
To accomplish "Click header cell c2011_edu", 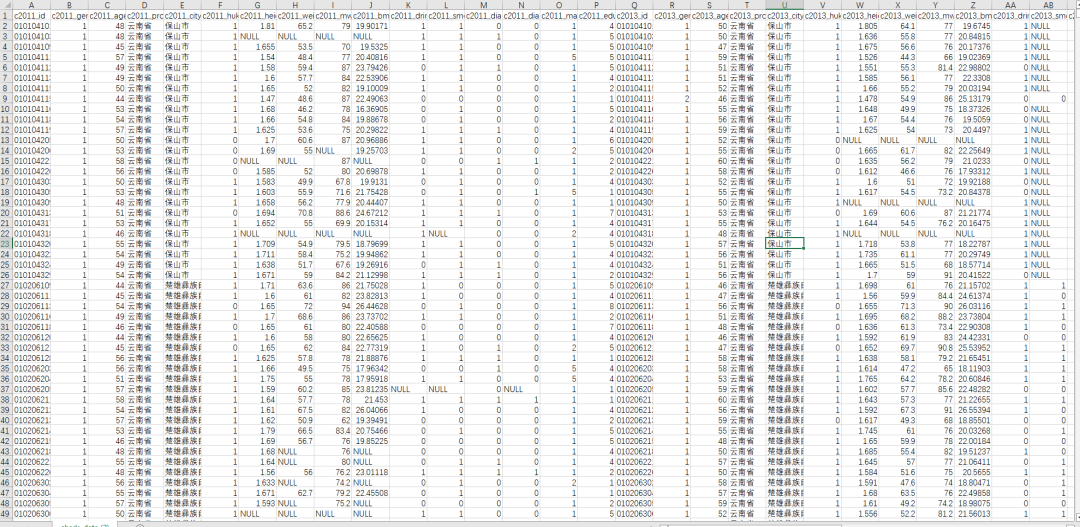I will click(596, 14).
